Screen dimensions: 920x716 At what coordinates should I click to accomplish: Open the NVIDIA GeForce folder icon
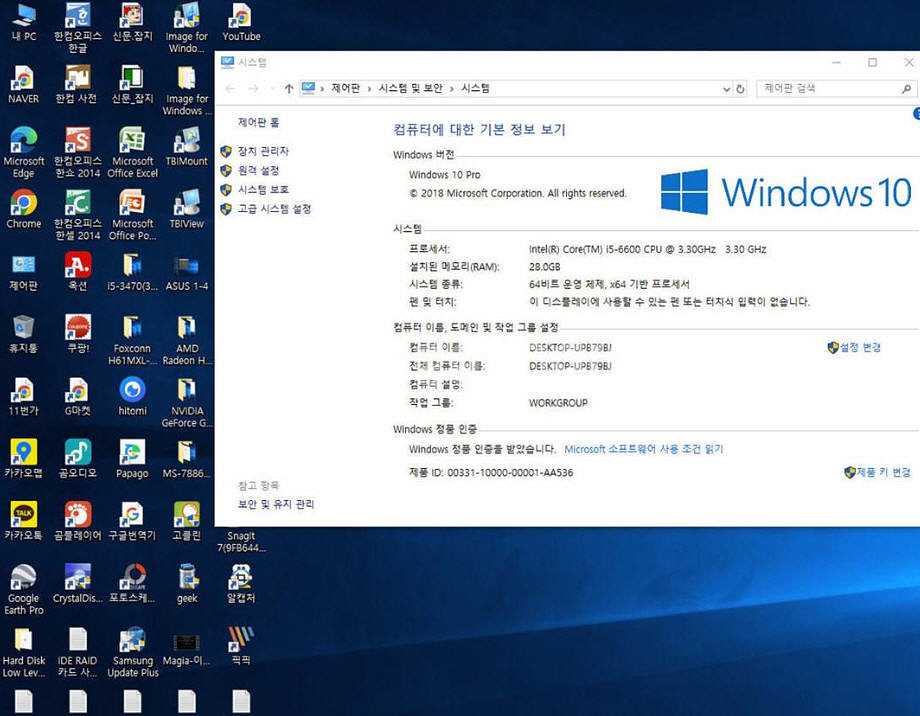point(187,403)
